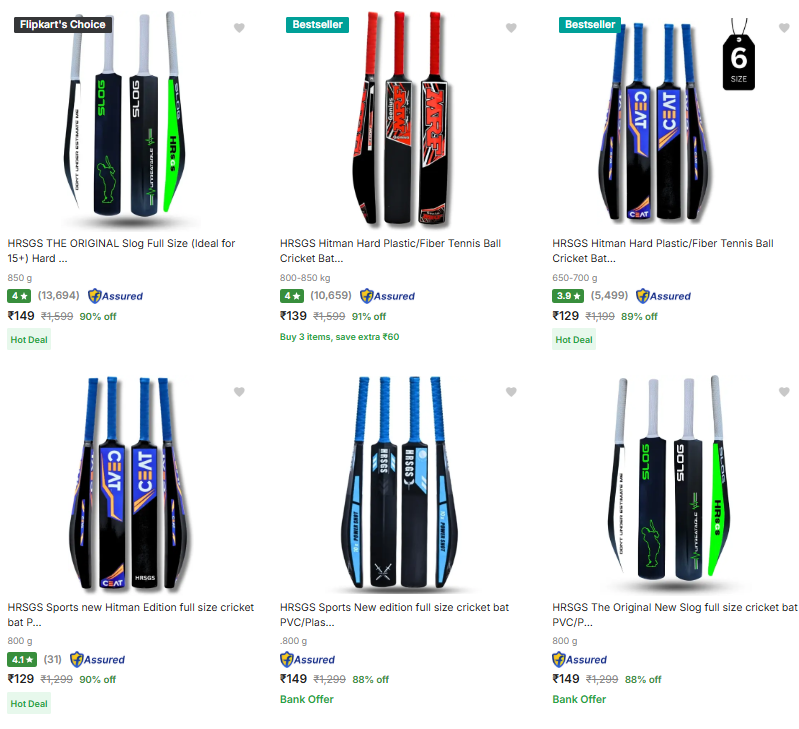799x729 pixels.
Task: Favorite the Hitman Edition CEAT bat
Action: 239,392
